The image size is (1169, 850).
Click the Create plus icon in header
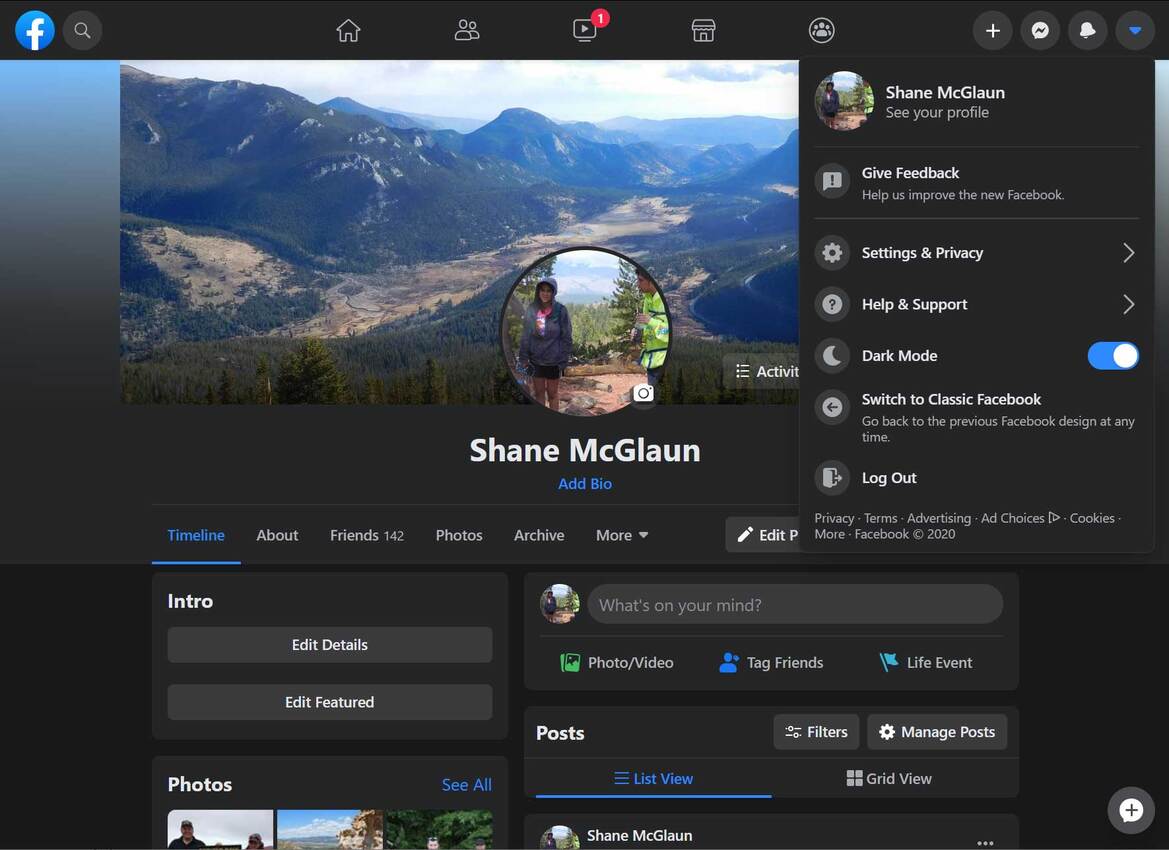(992, 31)
